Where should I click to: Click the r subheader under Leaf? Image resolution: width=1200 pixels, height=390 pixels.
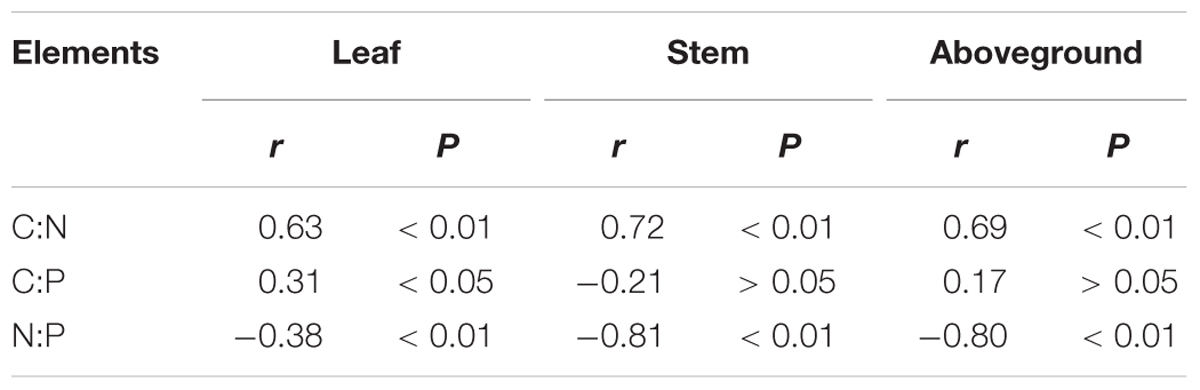(x=275, y=146)
